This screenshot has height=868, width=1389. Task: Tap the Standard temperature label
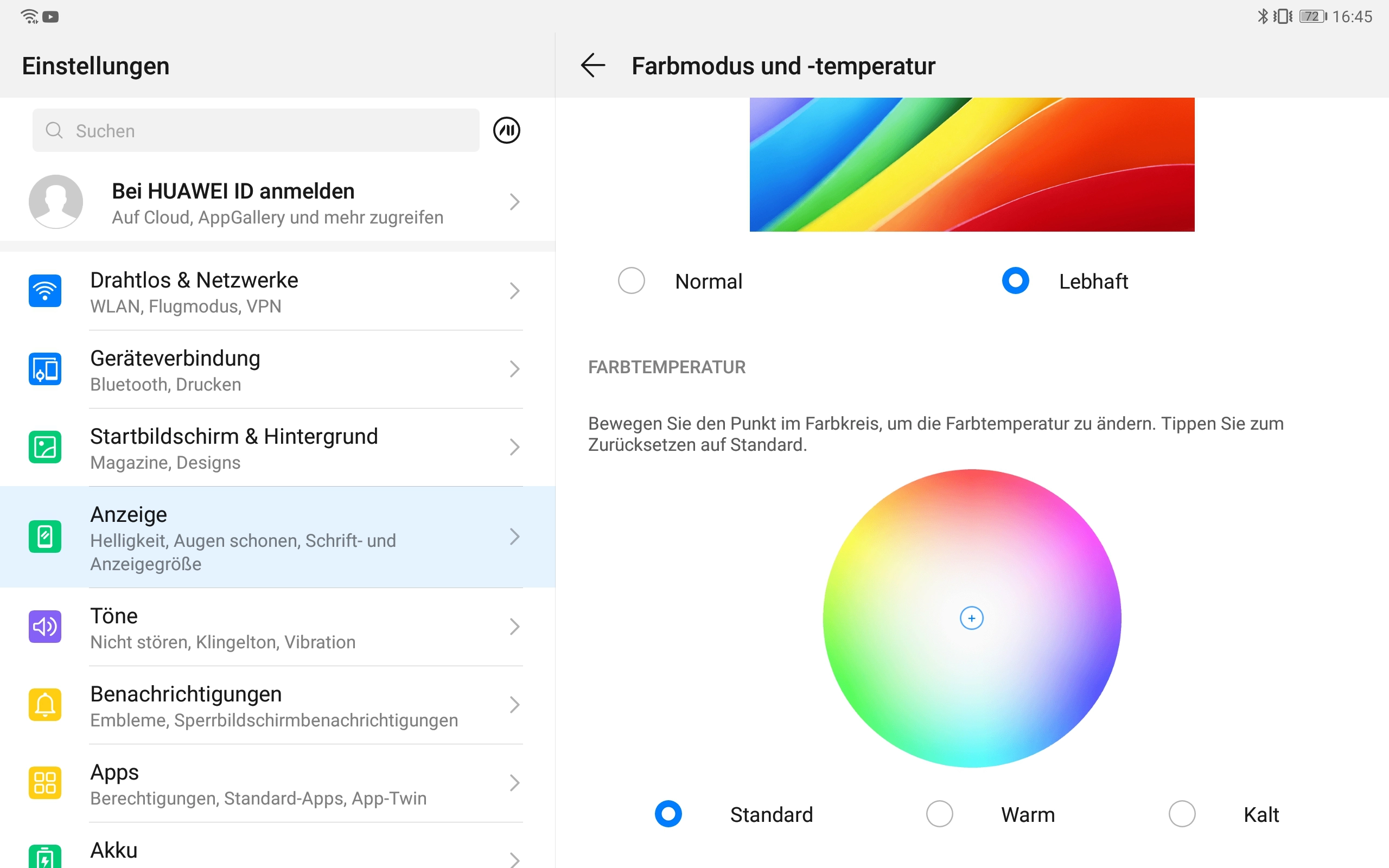772,815
